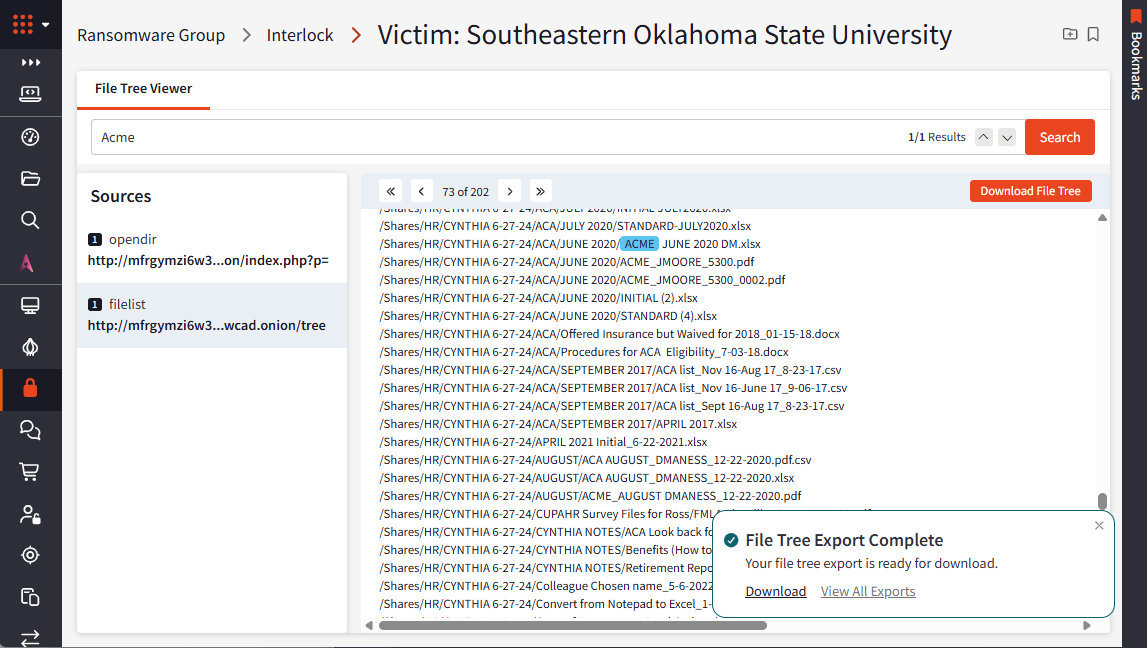
Task: Go to next page of file tree
Action: (510, 192)
